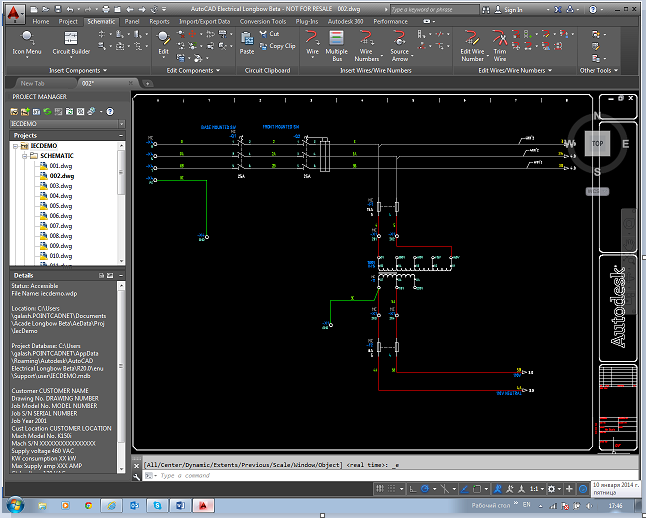Click the AutoCAD application menu button
This screenshot has height=518, width=646.
14,14
